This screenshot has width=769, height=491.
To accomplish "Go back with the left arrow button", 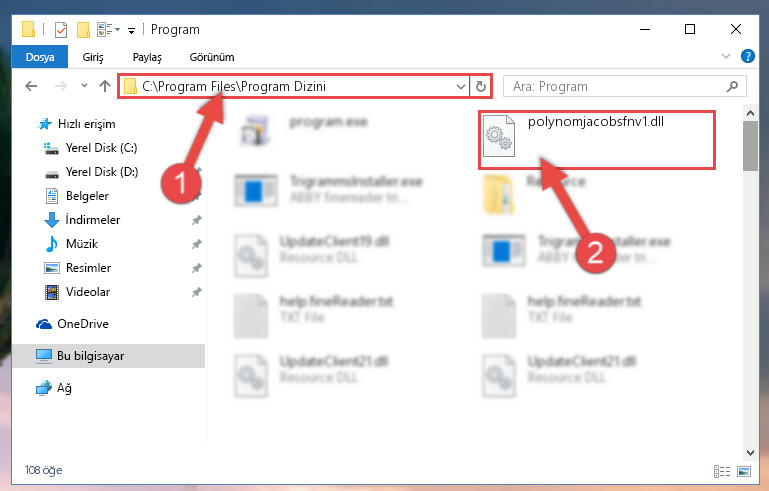I will (31, 86).
